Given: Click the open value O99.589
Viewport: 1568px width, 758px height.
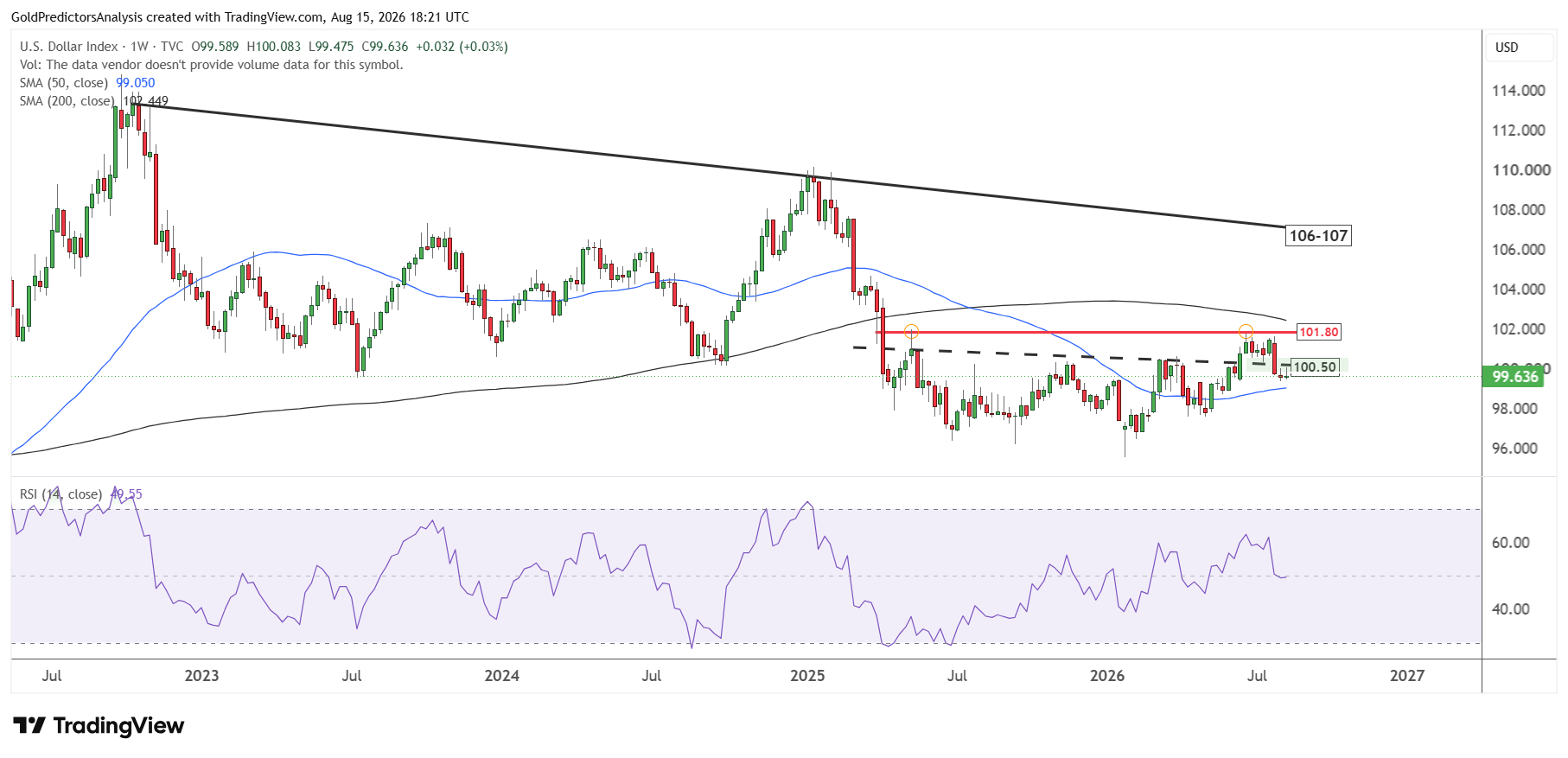Looking at the screenshot, I should (x=215, y=47).
